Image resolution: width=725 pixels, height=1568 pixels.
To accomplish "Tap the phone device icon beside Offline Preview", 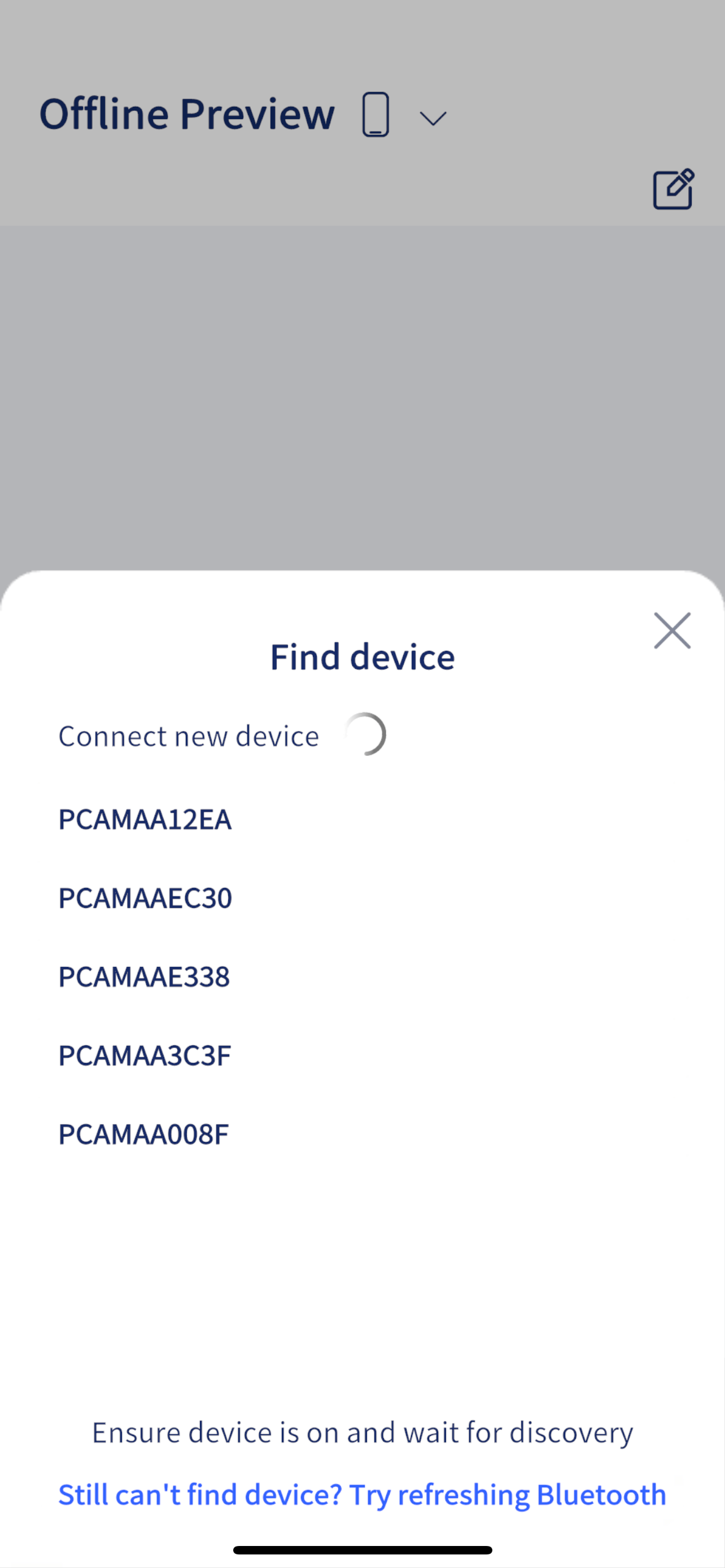I will click(375, 115).
